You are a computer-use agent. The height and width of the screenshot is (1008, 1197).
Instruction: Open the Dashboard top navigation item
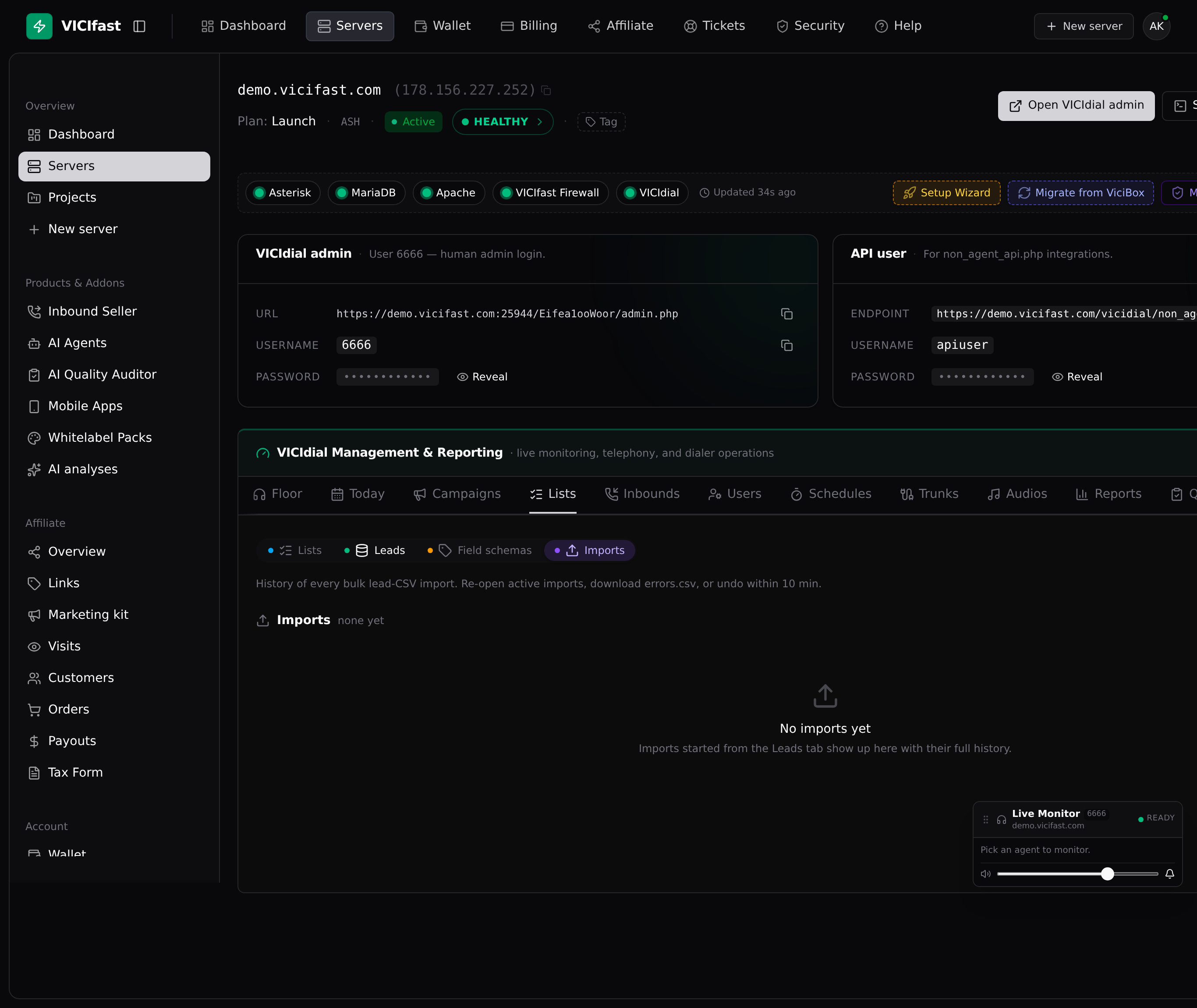click(244, 26)
